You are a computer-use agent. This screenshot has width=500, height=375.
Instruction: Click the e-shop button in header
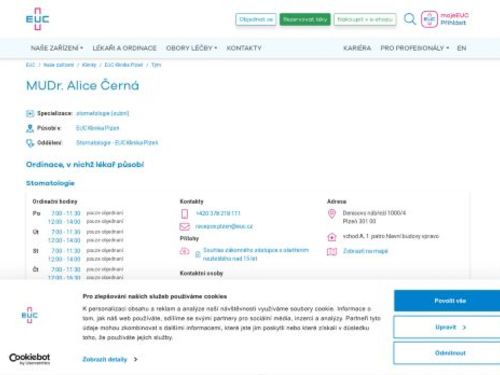click(x=365, y=19)
